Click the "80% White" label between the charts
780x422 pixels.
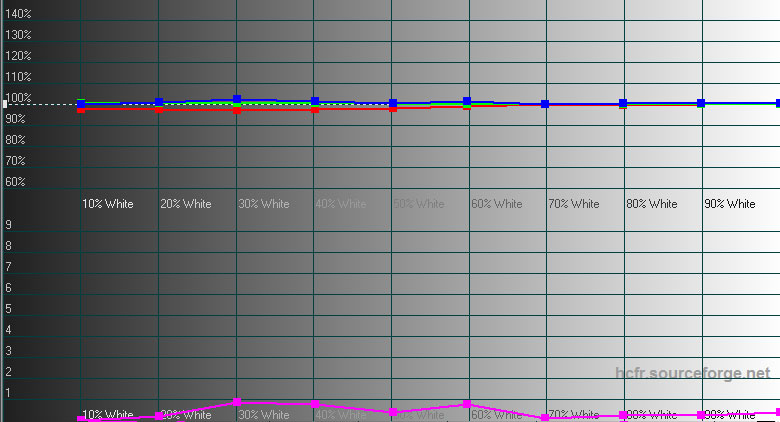(x=651, y=204)
